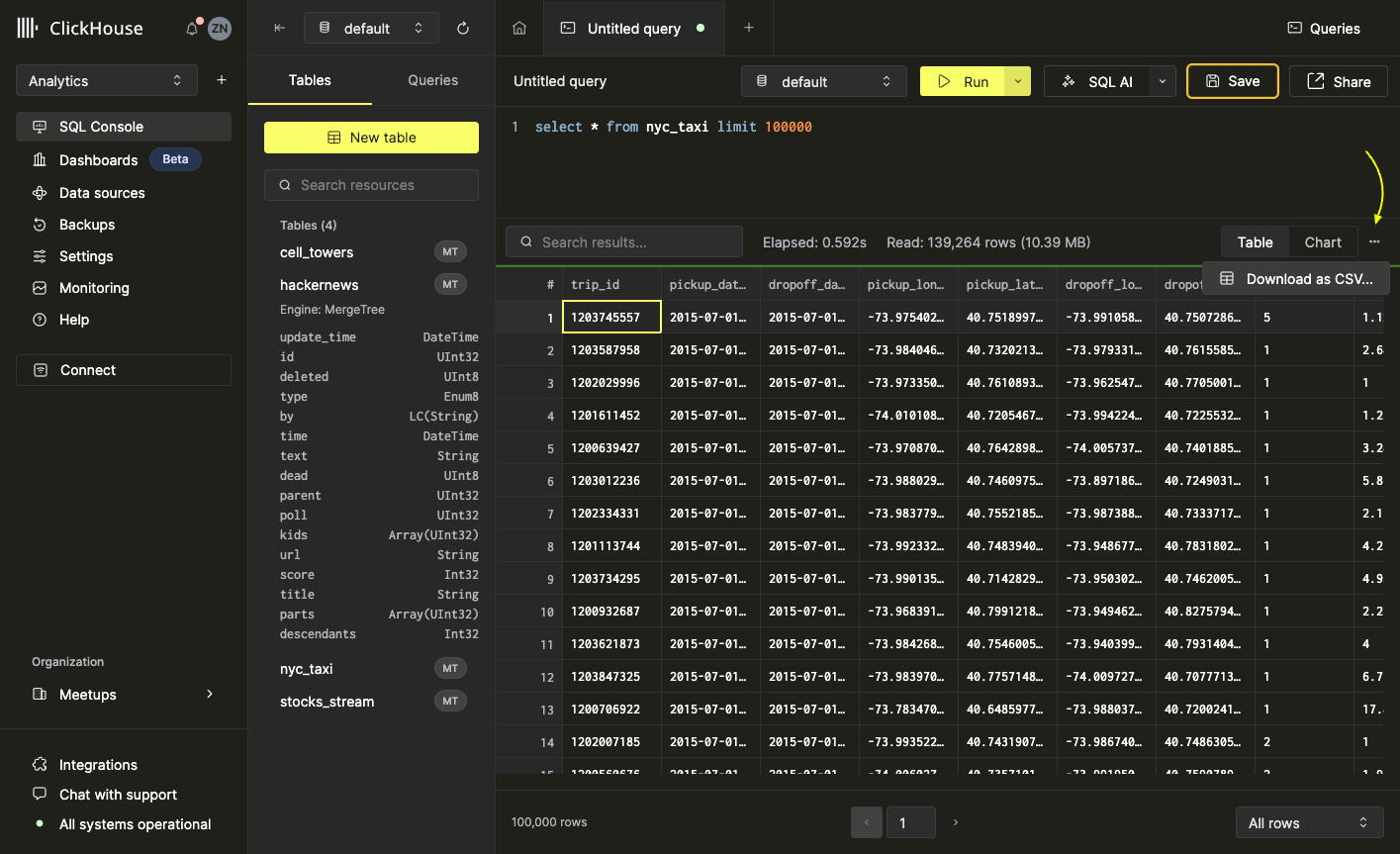Open the results more options ellipsis
1400x854 pixels.
[x=1374, y=242]
